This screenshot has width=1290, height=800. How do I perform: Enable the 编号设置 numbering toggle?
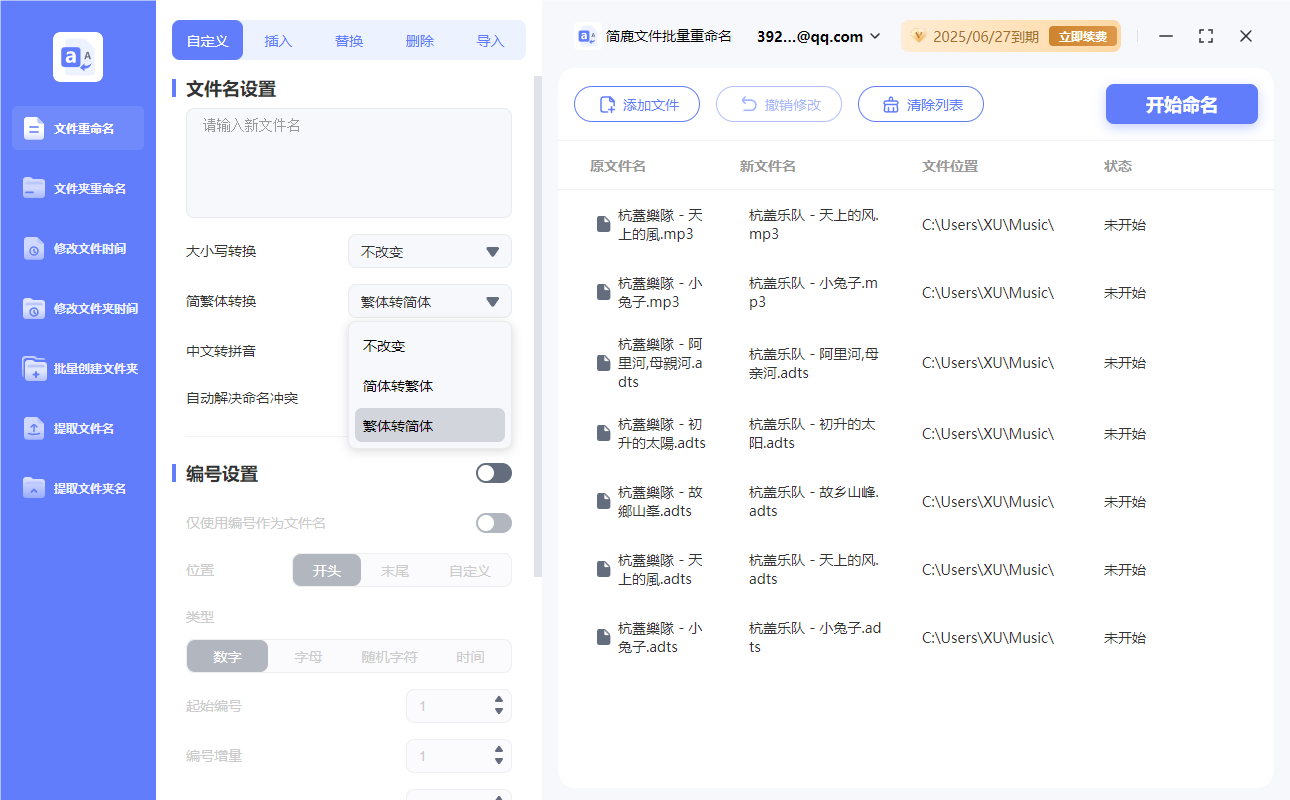(493, 472)
